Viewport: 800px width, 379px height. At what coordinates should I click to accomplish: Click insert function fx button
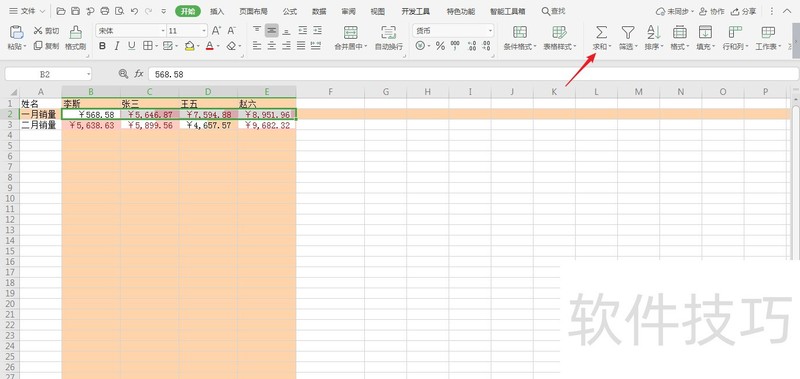click(x=139, y=74)
